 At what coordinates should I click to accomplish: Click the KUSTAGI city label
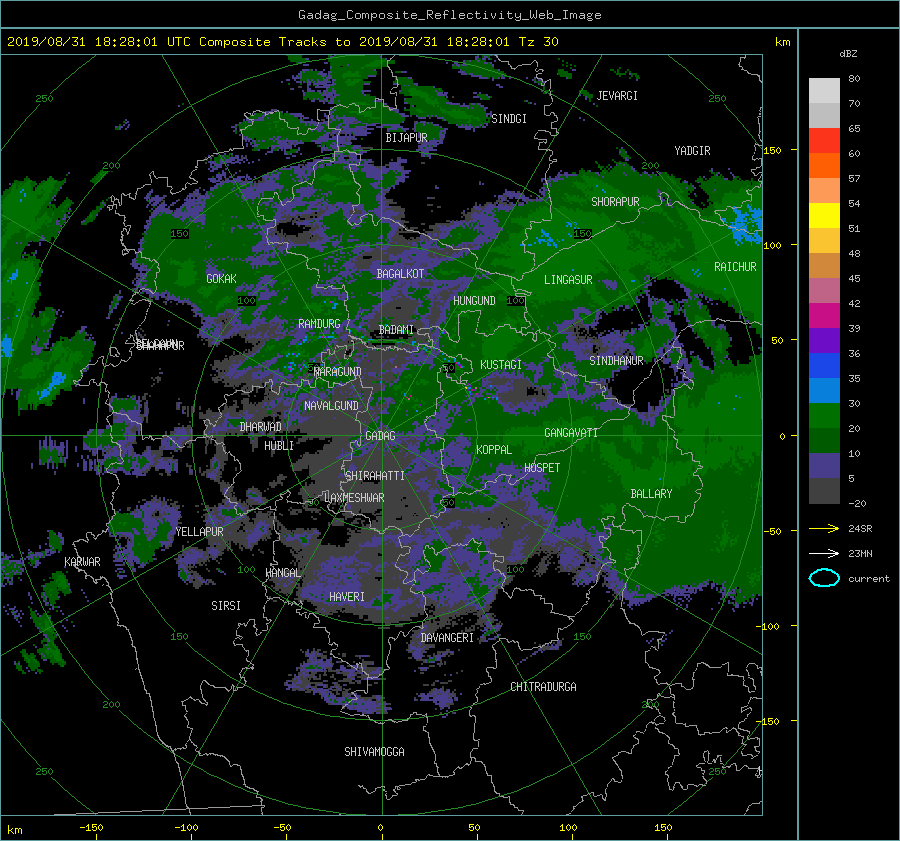pos(501,365)
